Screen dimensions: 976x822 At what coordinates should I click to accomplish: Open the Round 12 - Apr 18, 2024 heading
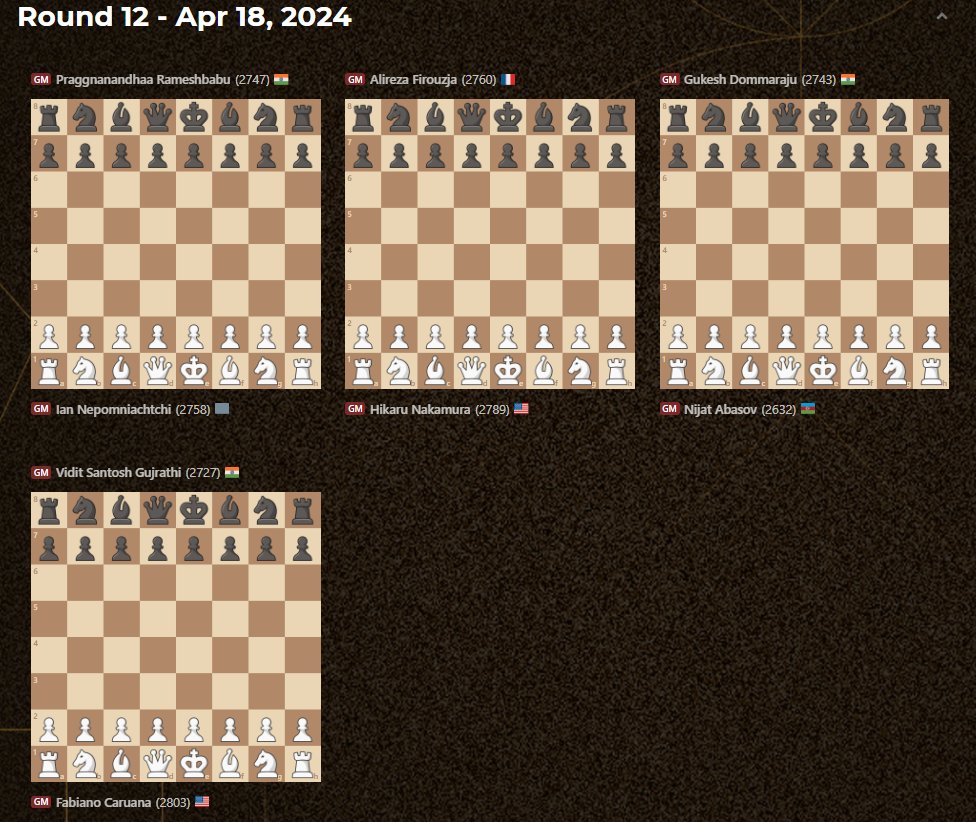(x=184, y=17)
